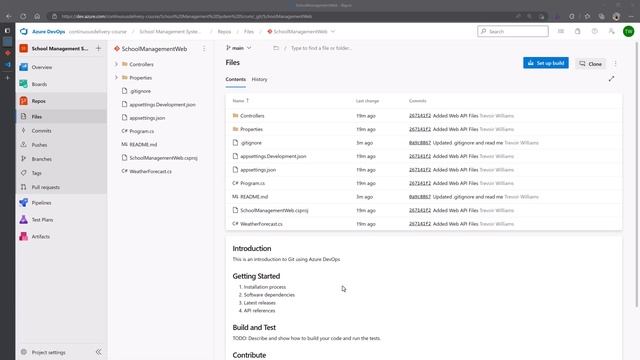The width and height of the screenshot is (640, 360).
Task: Open the Properties folder in the file table
Action: click(x=251, y=129)
